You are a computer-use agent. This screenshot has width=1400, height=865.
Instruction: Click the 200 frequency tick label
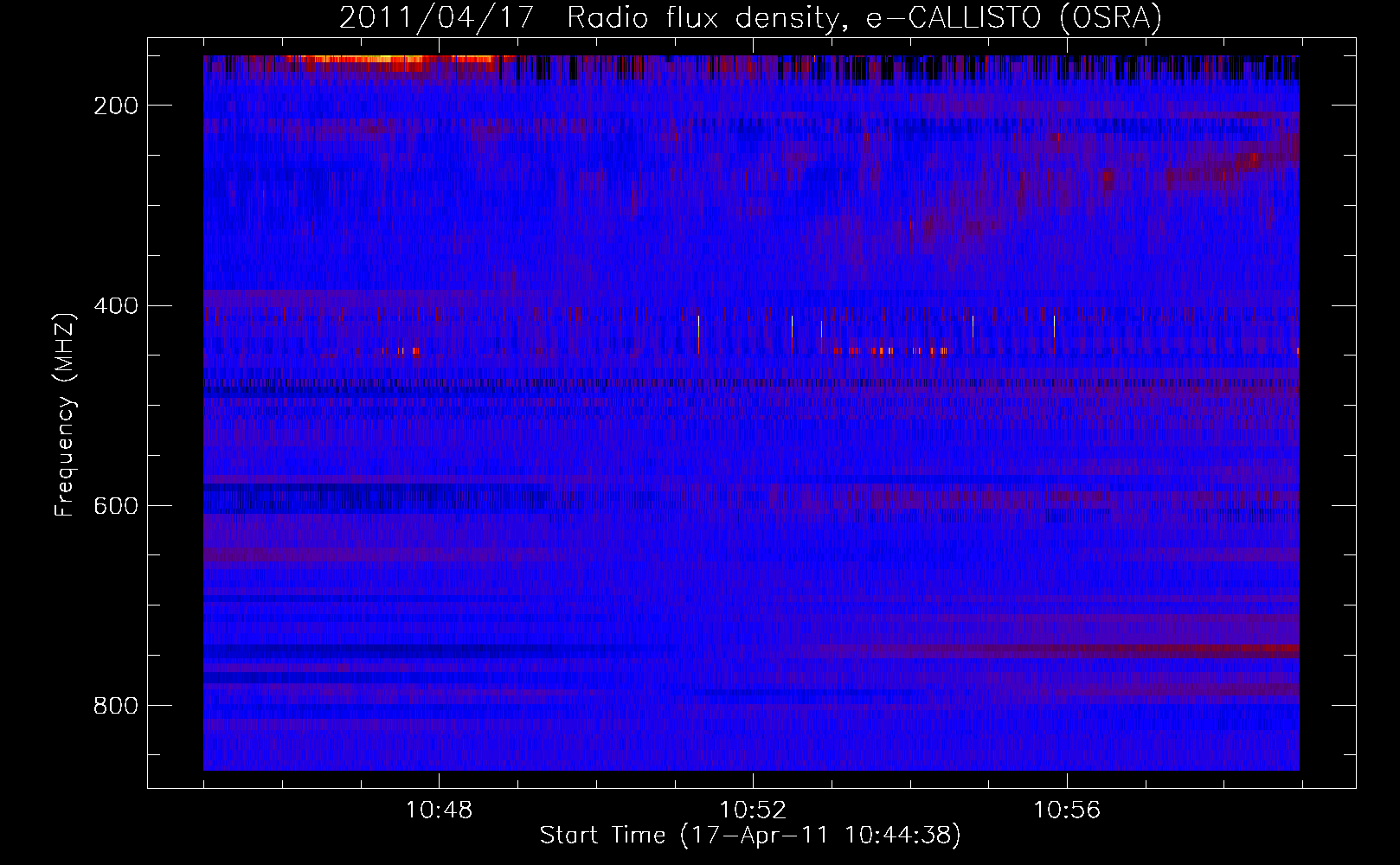click(116, 106)
